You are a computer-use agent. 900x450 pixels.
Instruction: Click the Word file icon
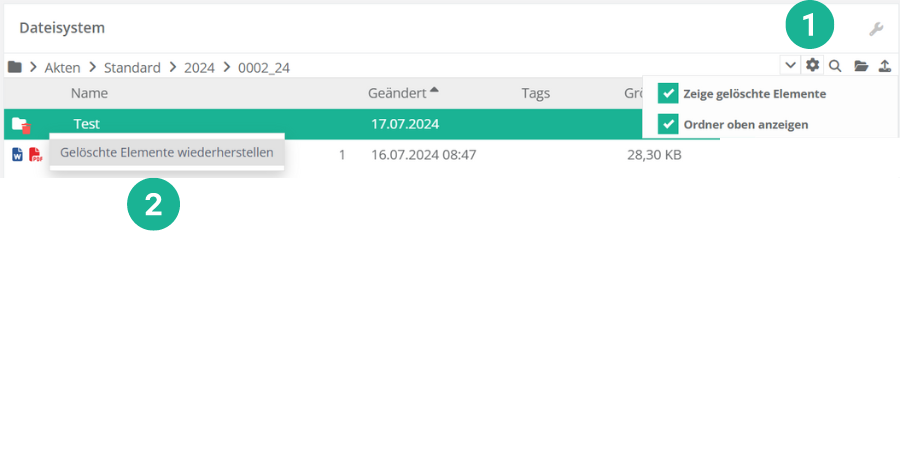coord(17,154)
